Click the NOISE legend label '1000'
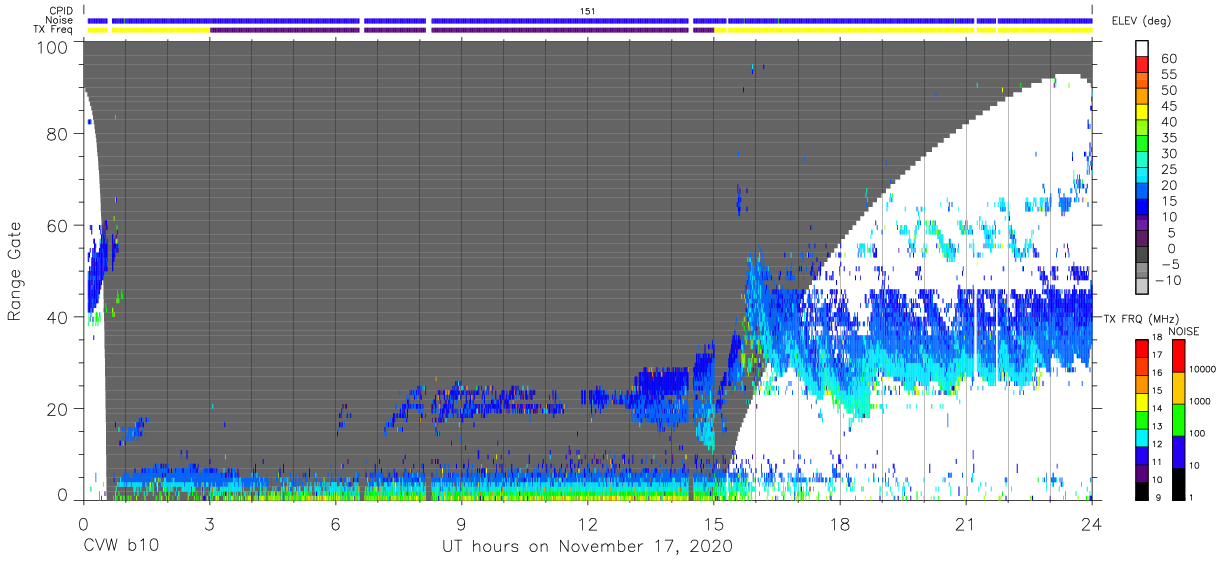 coord(1202,401)
